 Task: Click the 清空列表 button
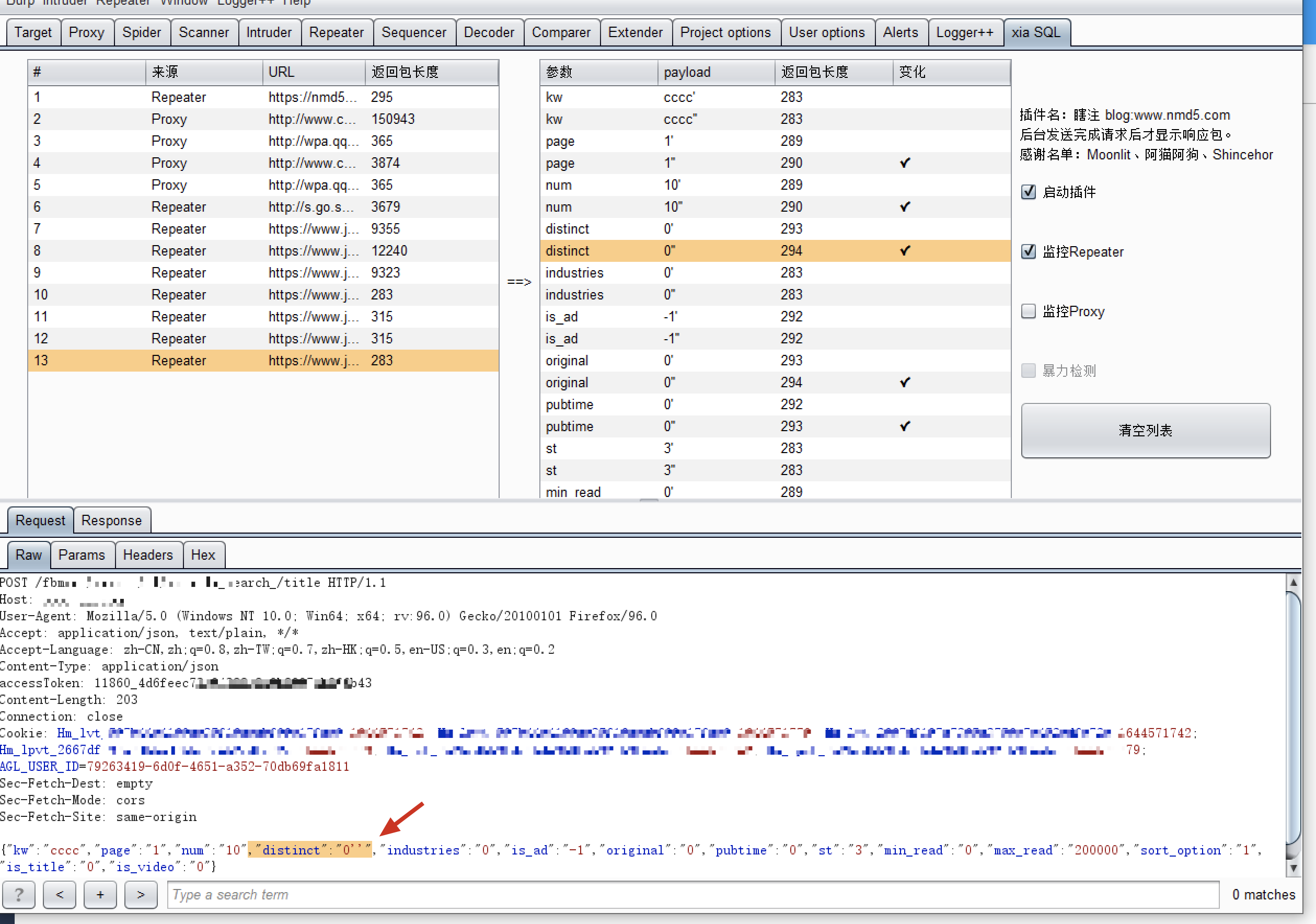(x=1146, y=431)
